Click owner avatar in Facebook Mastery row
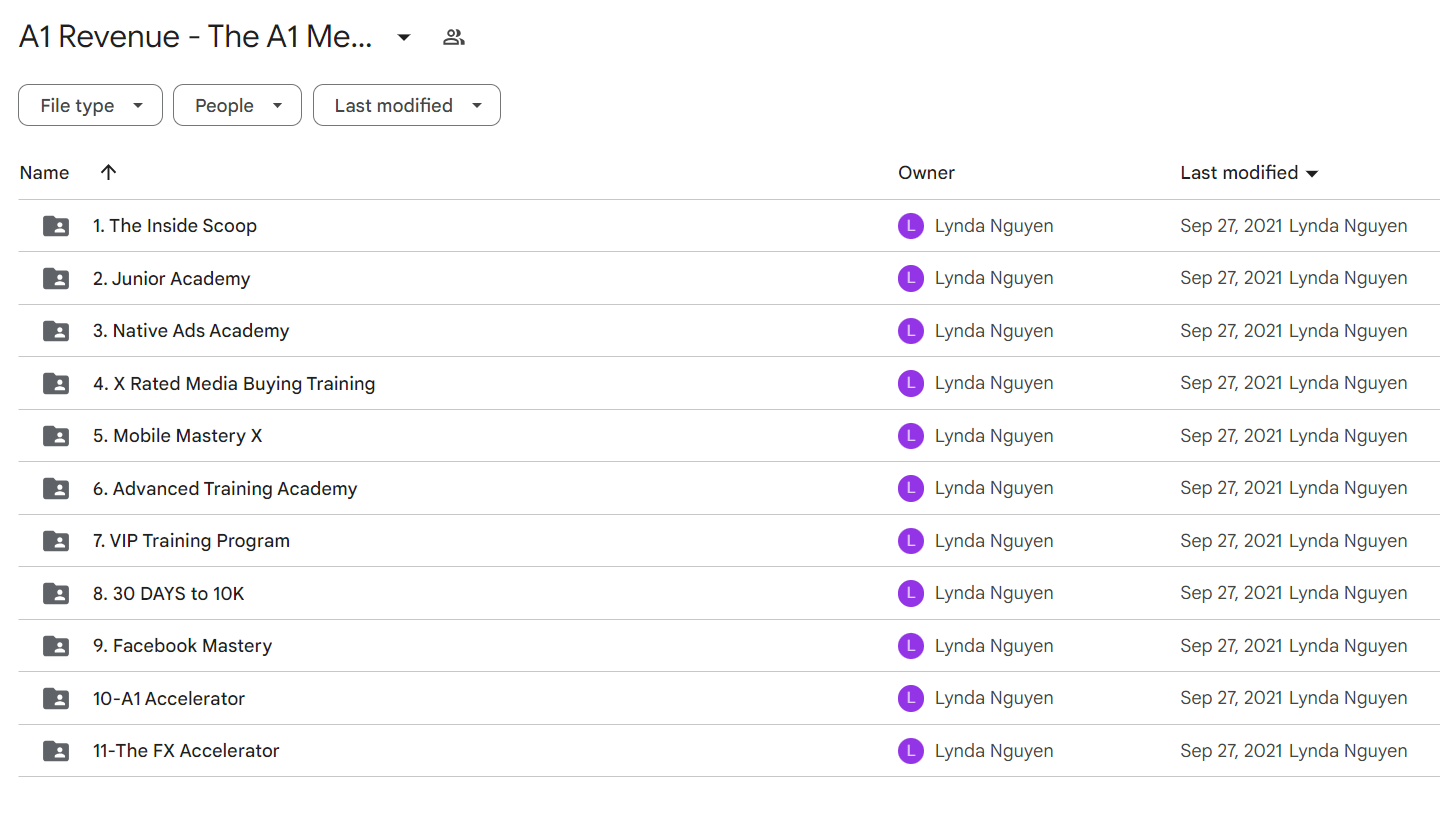 point(910,646)
